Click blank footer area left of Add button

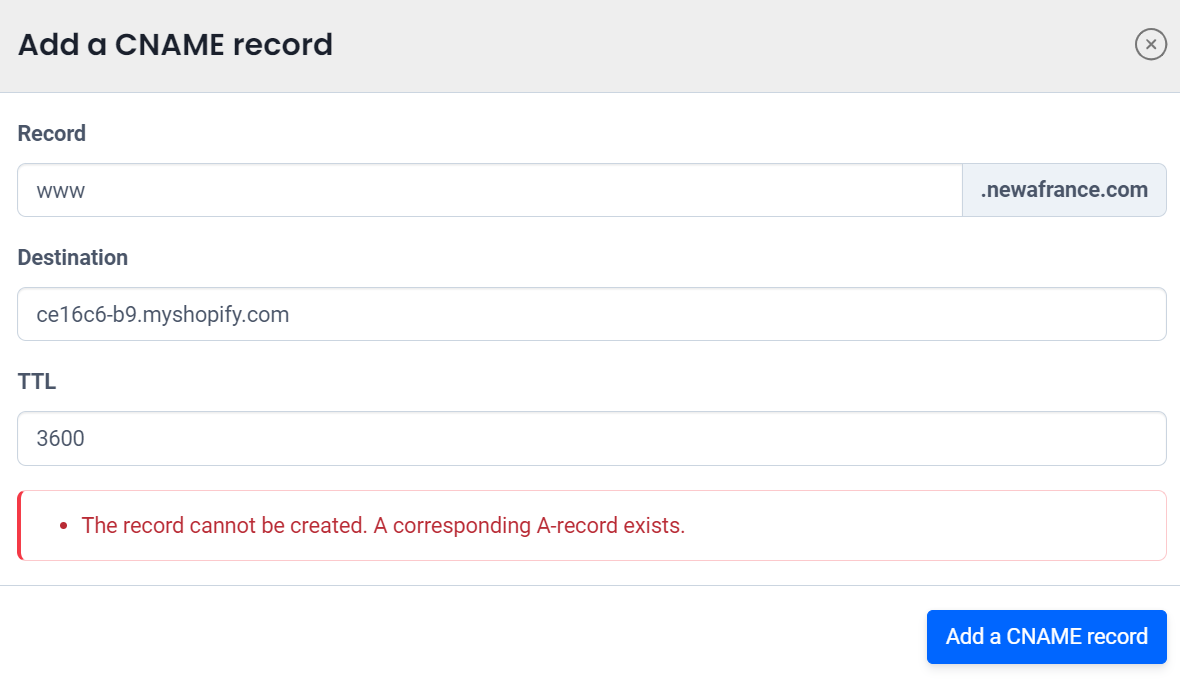pos(450,637)
